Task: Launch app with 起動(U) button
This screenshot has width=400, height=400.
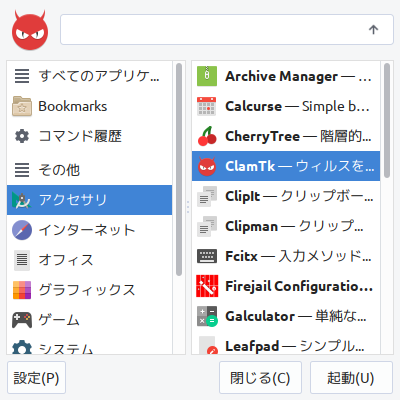Action: pos(351,378)
